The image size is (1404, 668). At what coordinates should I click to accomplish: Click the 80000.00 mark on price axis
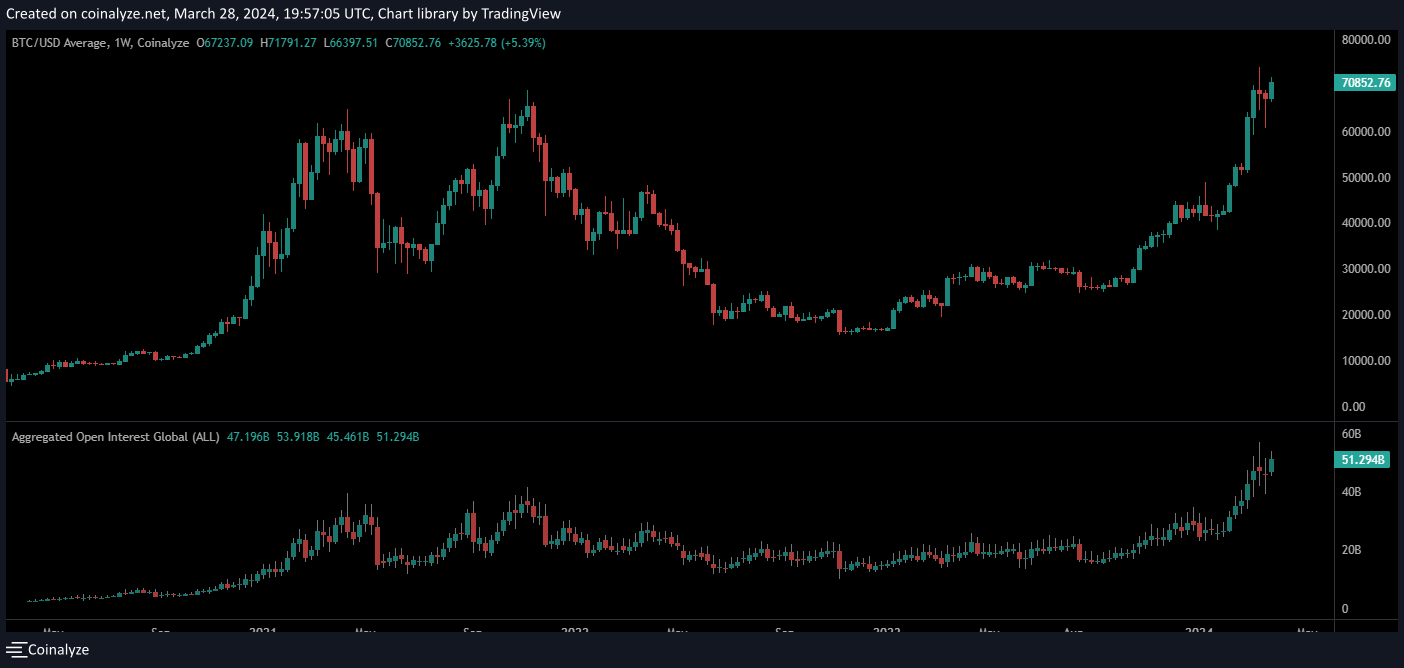pyautogui.click(x=1366, y=40)
